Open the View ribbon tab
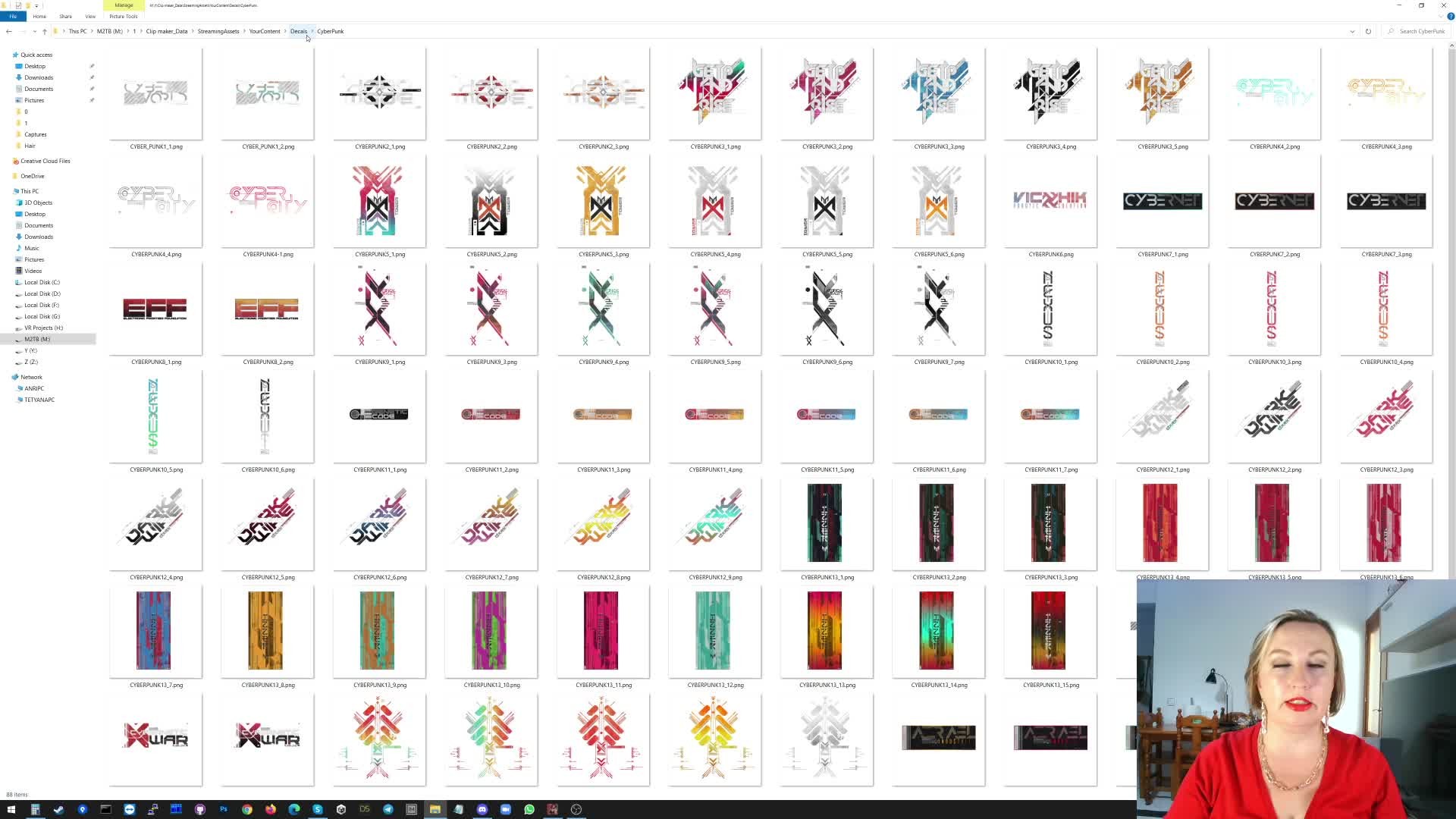 (x=90, y=16)
